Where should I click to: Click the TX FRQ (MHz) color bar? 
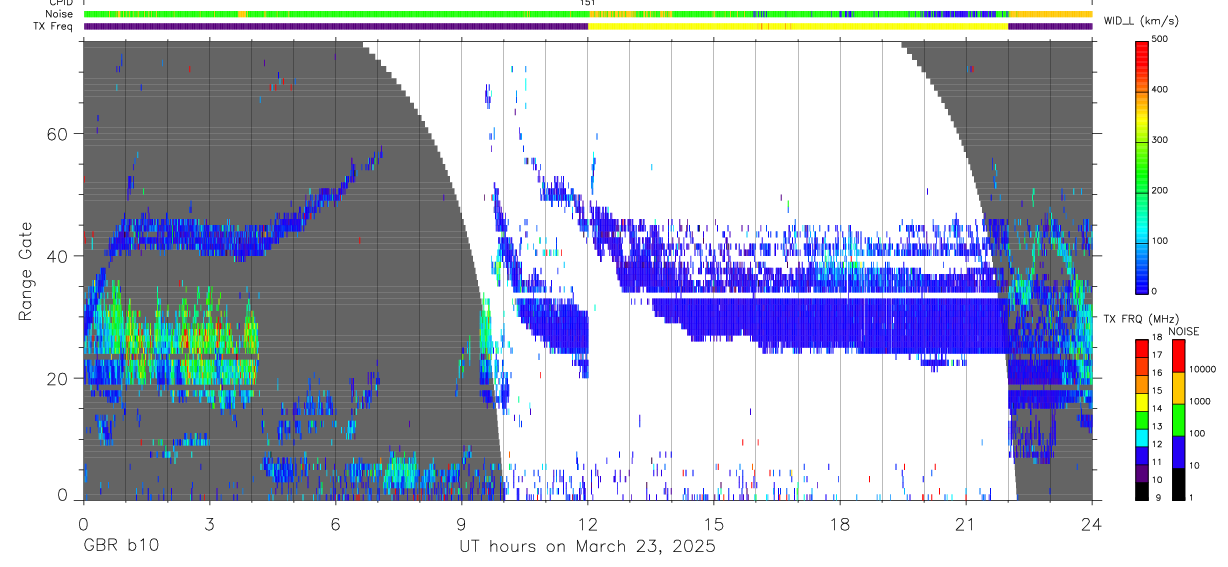click(x=1141, y=420)
